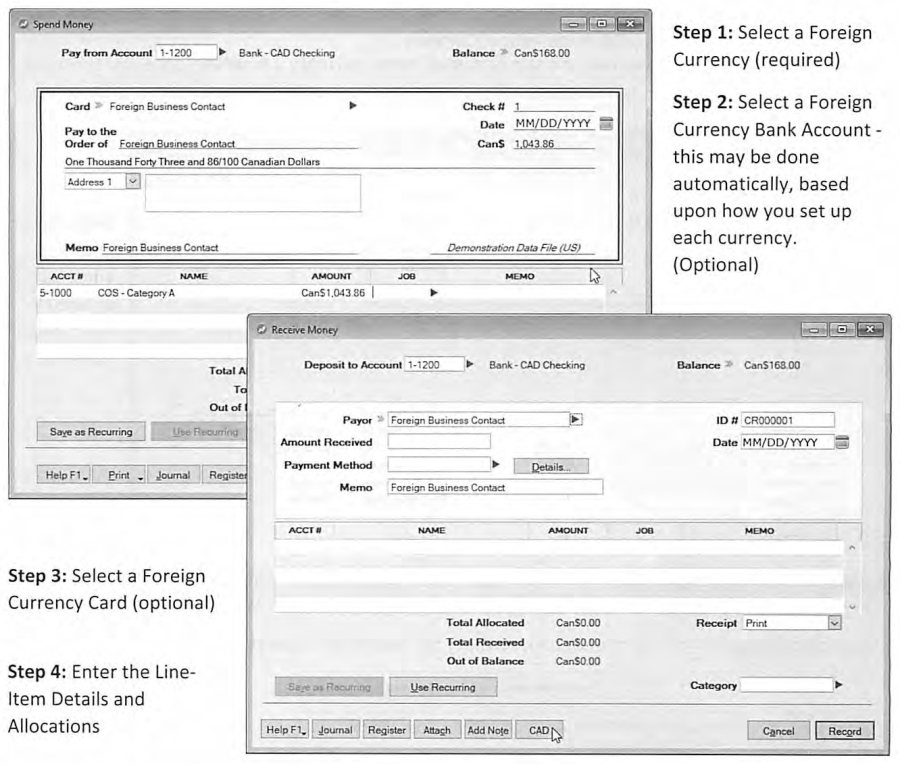Click ID # field CR000001
Image resolution: width=900 pixels, height=764 pixels.
click(787, 420)
